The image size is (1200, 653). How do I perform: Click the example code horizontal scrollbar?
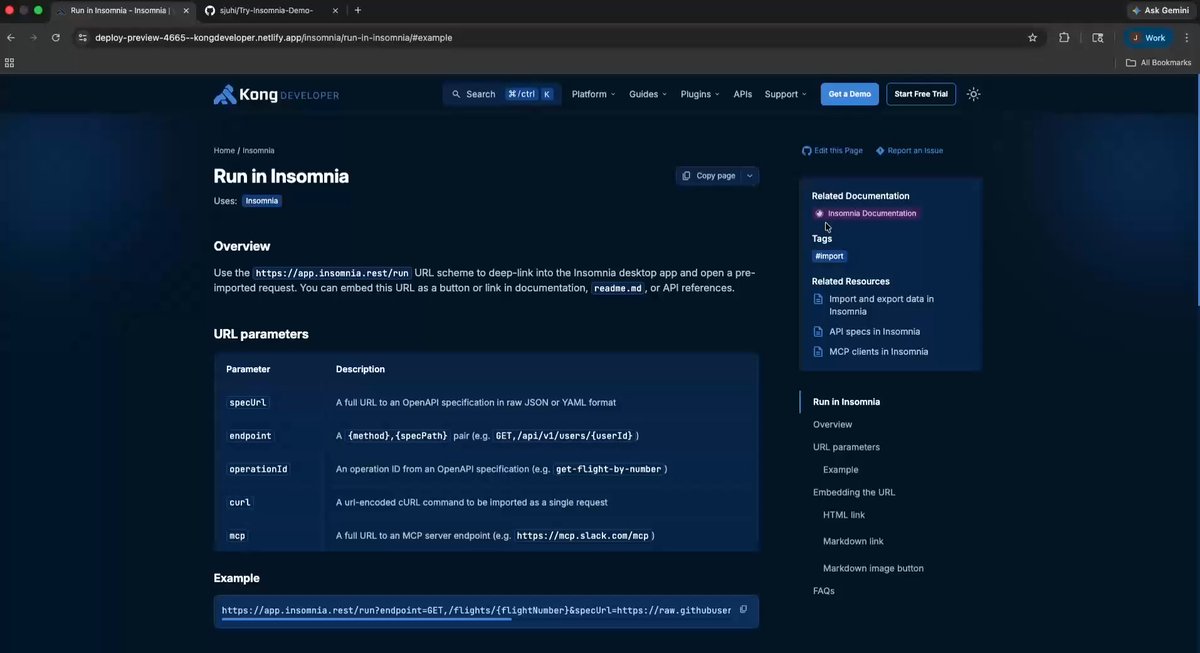pyautogui.click(x=366, y=619)
